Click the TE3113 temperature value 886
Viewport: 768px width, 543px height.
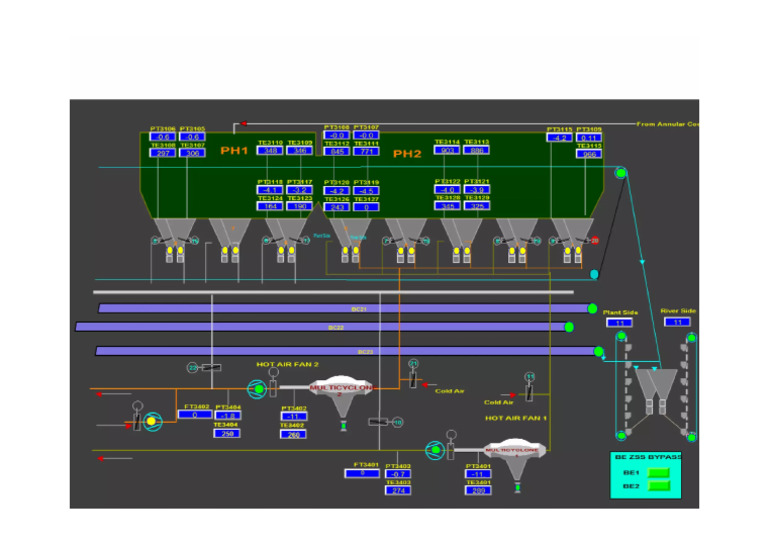tap(477, 150)
